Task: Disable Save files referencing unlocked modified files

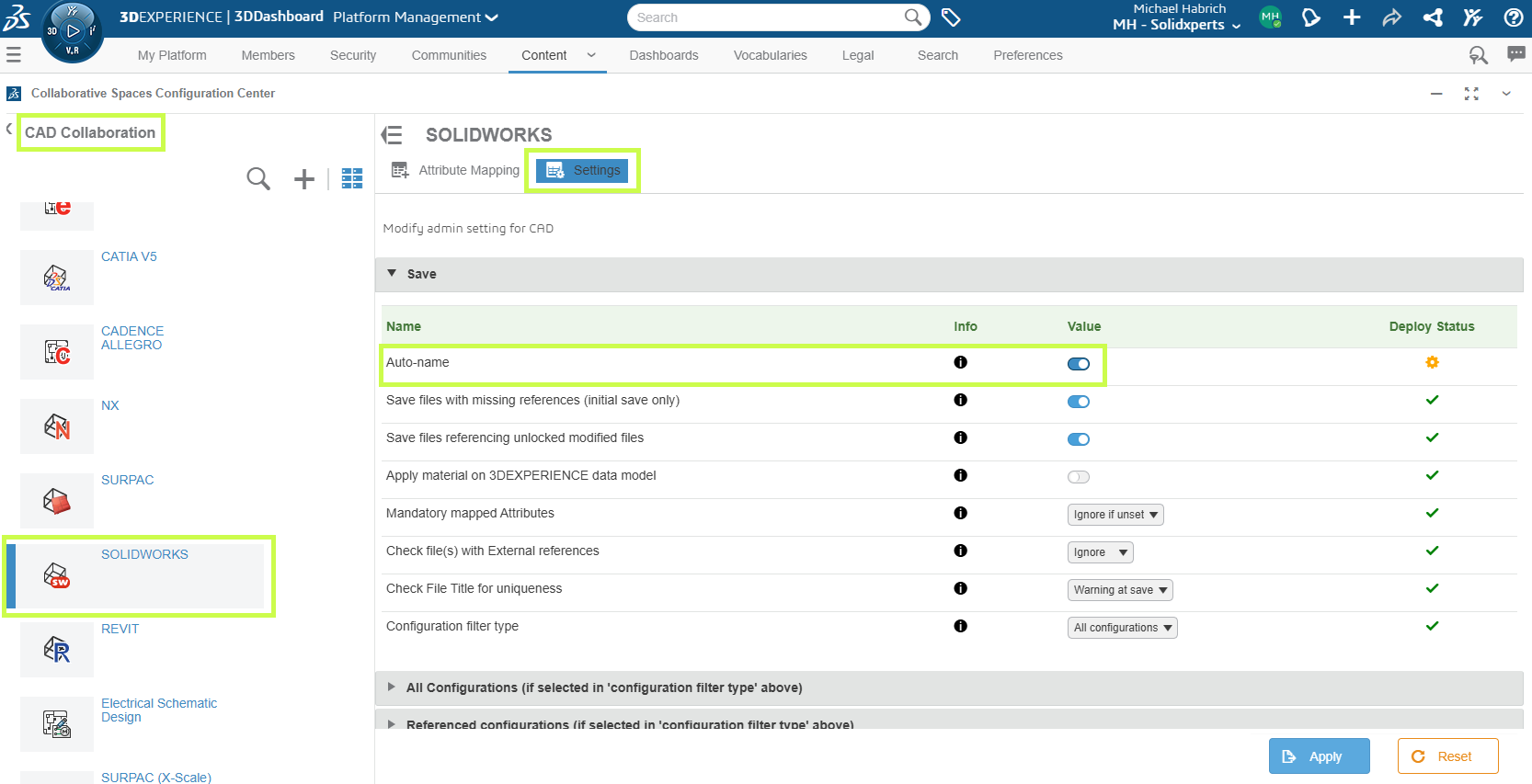Action: pos(1078,439)
